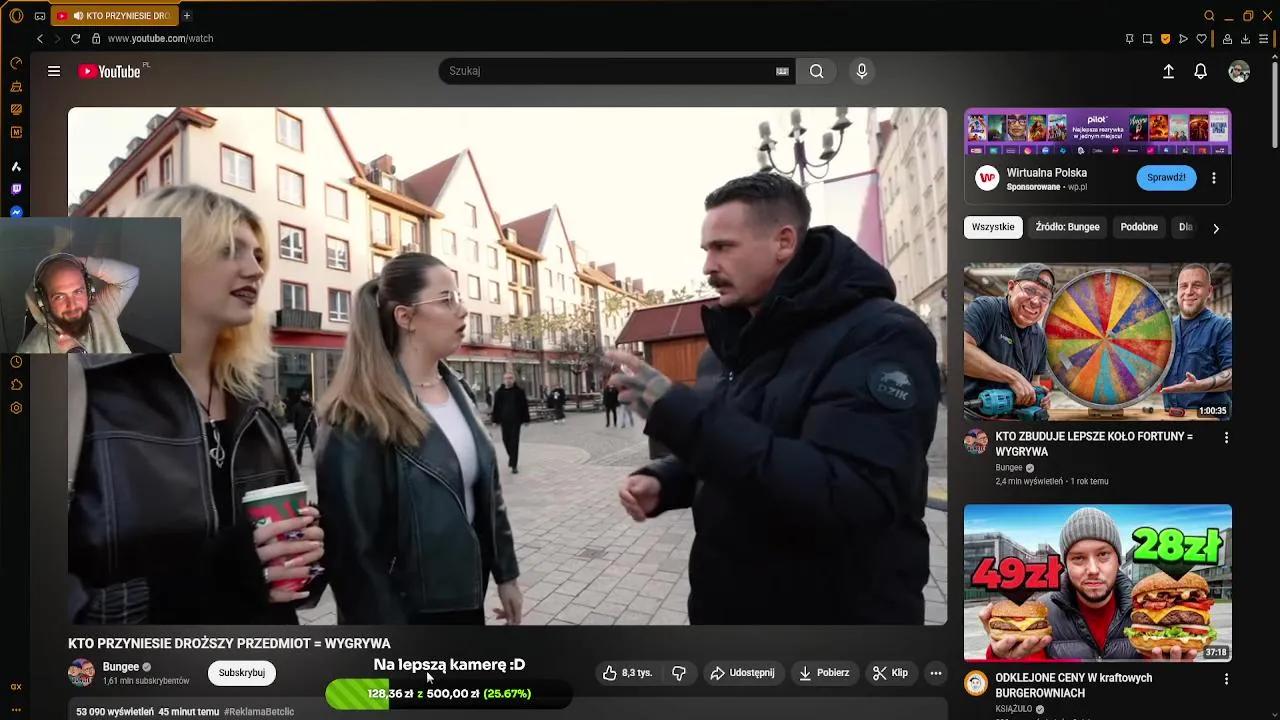This screenshot has width=1280, height=720.
Task: Open the Bungee channel name link
Action: coord(121,667)
